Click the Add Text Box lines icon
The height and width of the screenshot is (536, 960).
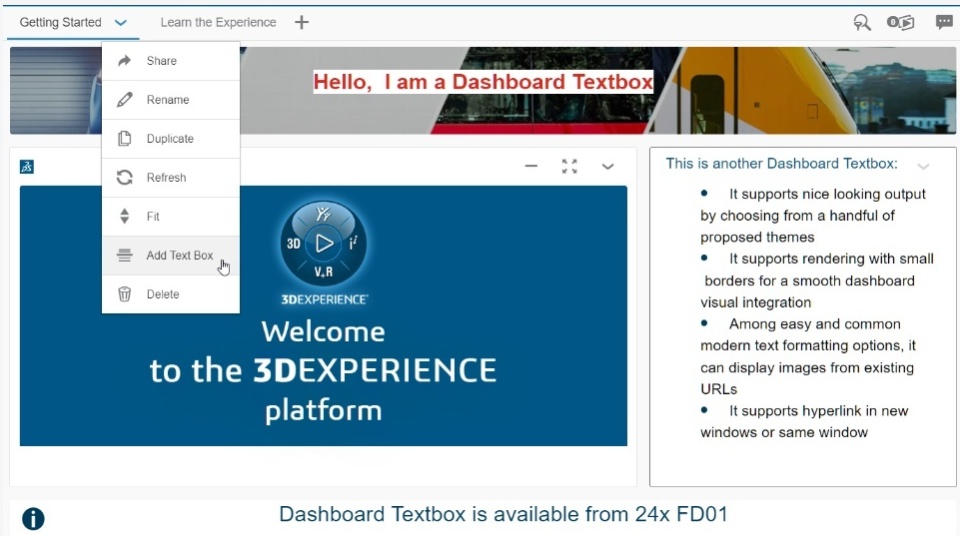pos(124,255)
